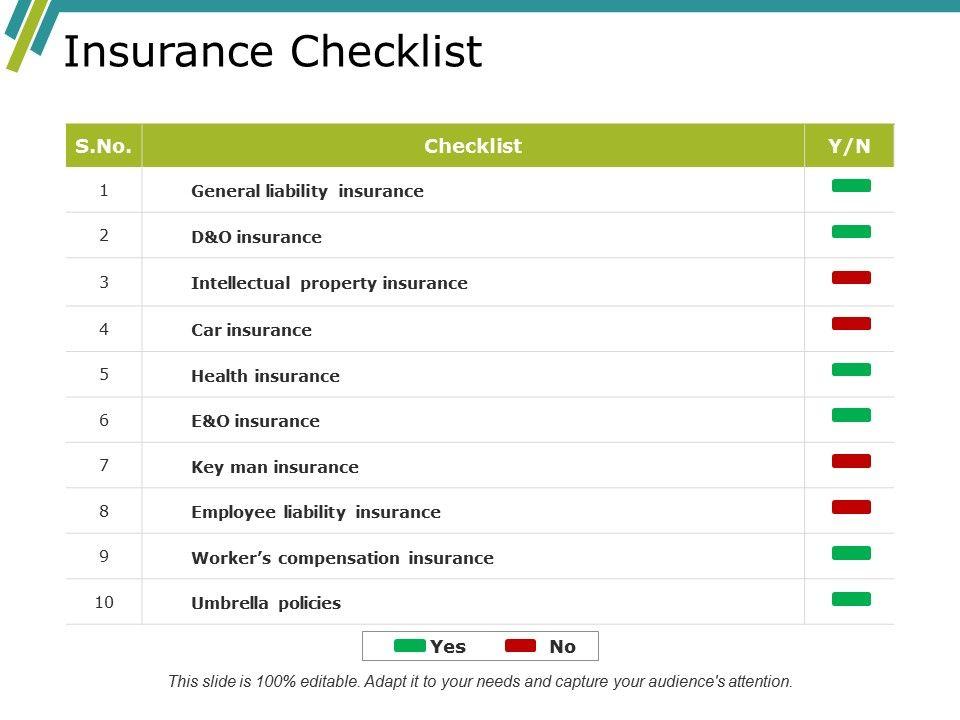Click green indicator for D&O insurance row
960x720 pixels.
tap(851, 232)
